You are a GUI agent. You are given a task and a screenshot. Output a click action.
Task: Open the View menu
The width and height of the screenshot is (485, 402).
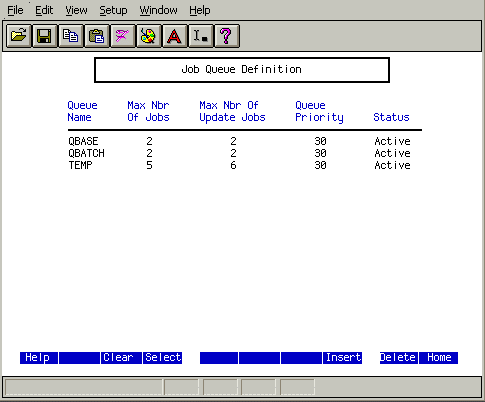[x=76, y=10]
